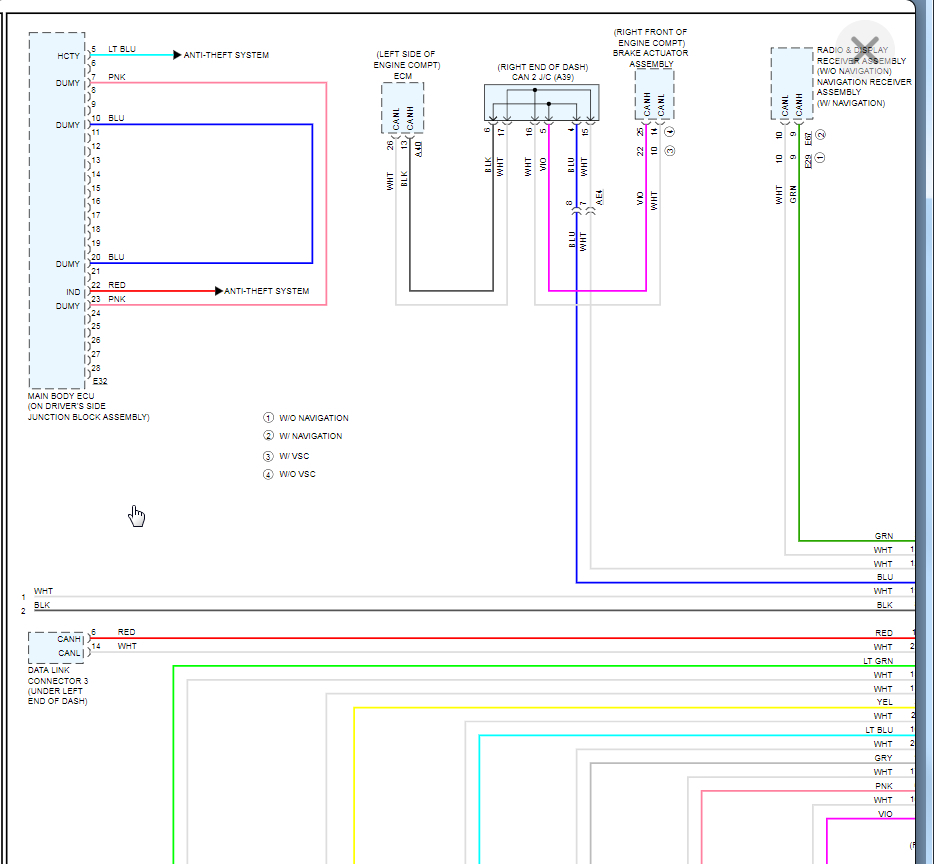Click the CAN 2 J/C (A39) junction connector
Image resolution: width=934 pixels, height=864 pixels.
[541, 102]
